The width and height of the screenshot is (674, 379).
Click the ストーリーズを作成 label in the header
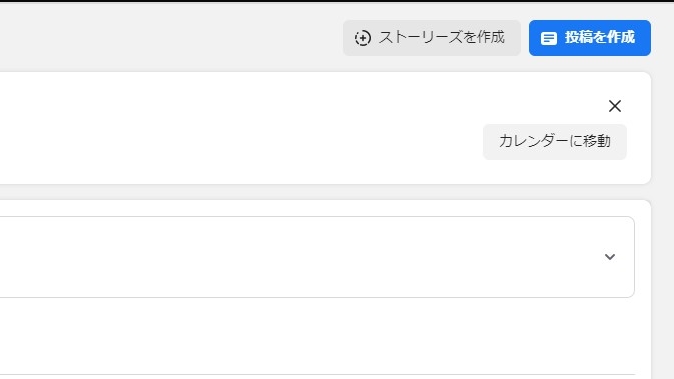441,38
